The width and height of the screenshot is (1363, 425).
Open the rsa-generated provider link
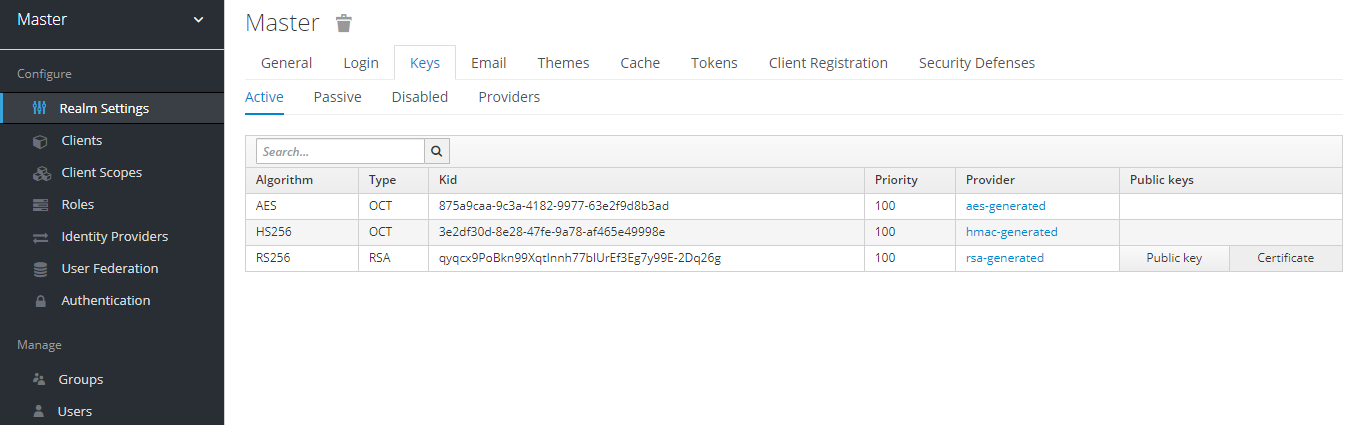1004,258
